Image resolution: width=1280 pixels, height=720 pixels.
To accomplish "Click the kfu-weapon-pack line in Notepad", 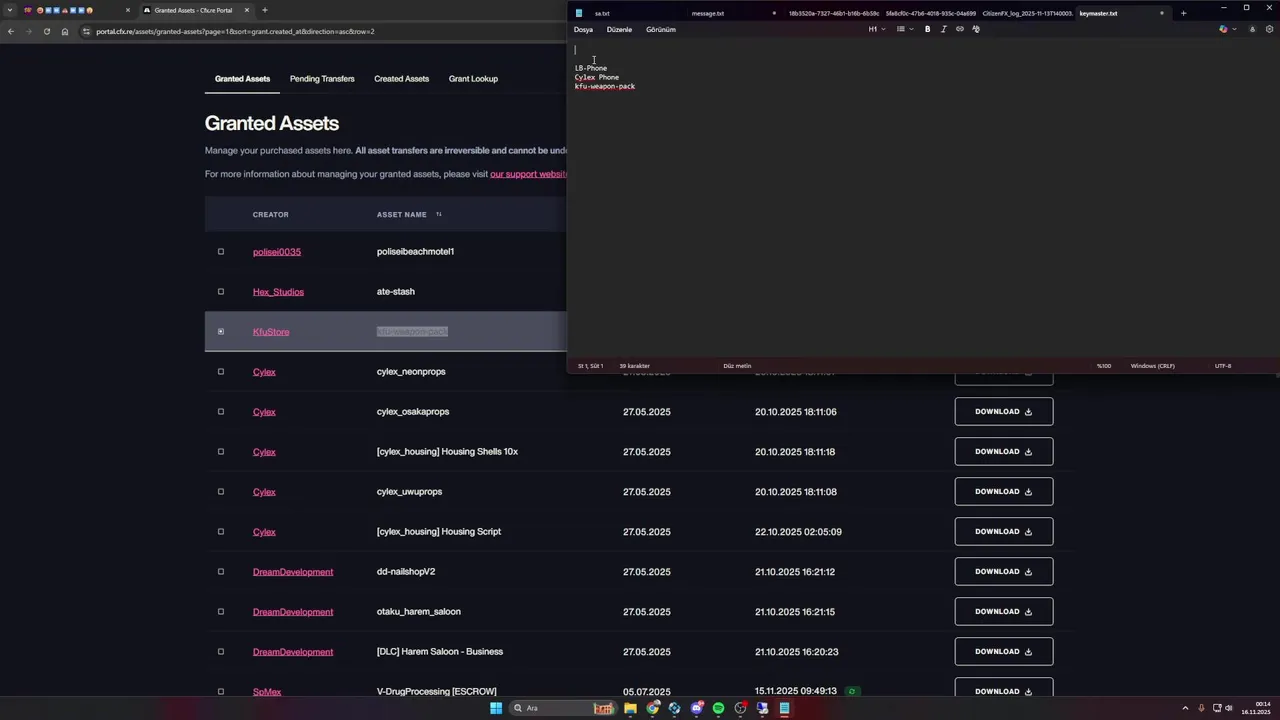I will [605, 86].
